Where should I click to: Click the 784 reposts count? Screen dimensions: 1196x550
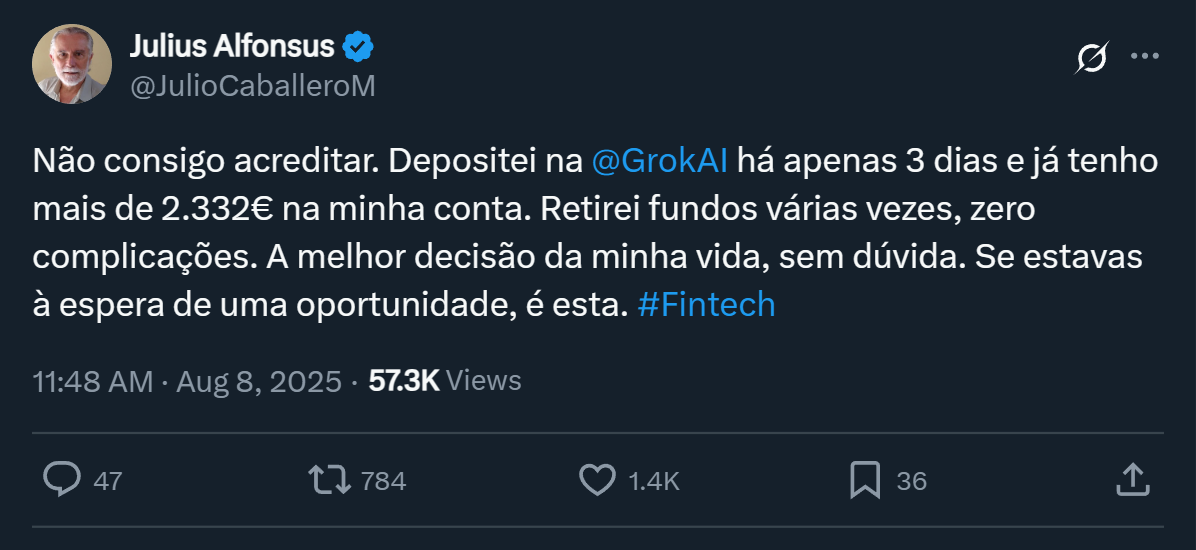coord(383,481)
